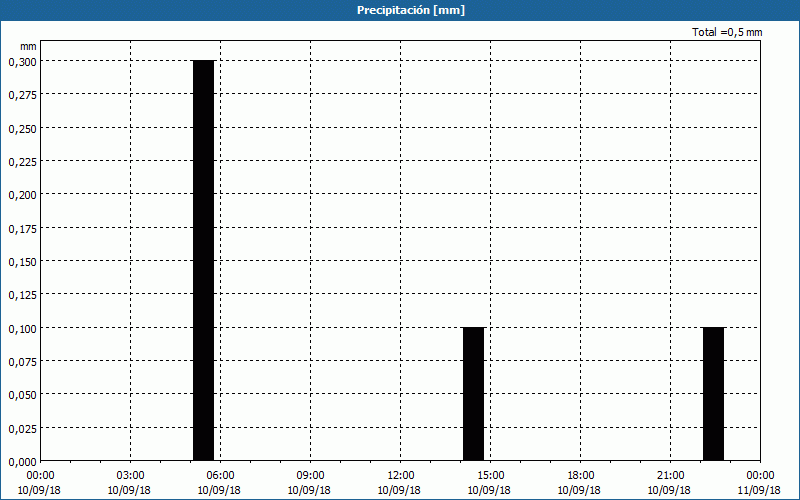Image resolution: width=800 pixels, height=500 pixels.
Task: Click the 0,275 y-axis label
Action: 22,95
